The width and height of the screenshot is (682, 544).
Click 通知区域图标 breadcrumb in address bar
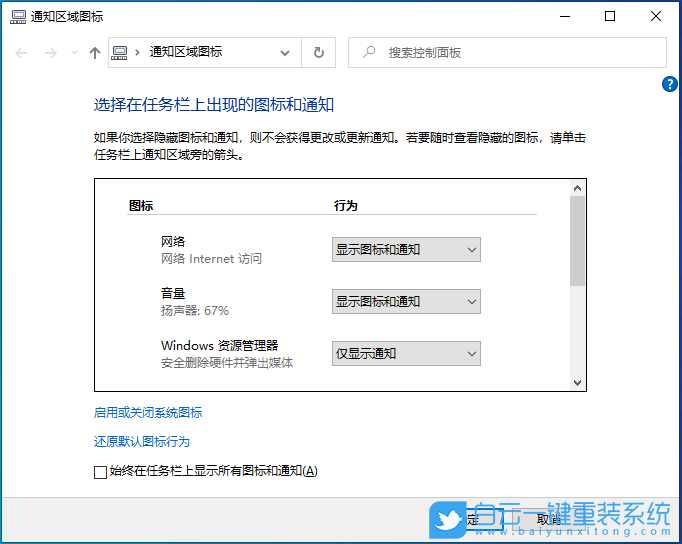[186, 52]
